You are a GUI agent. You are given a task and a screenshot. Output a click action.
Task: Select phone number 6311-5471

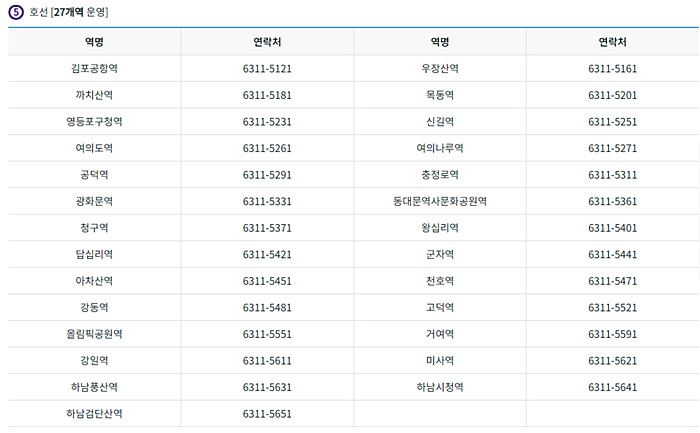point(612,281)
